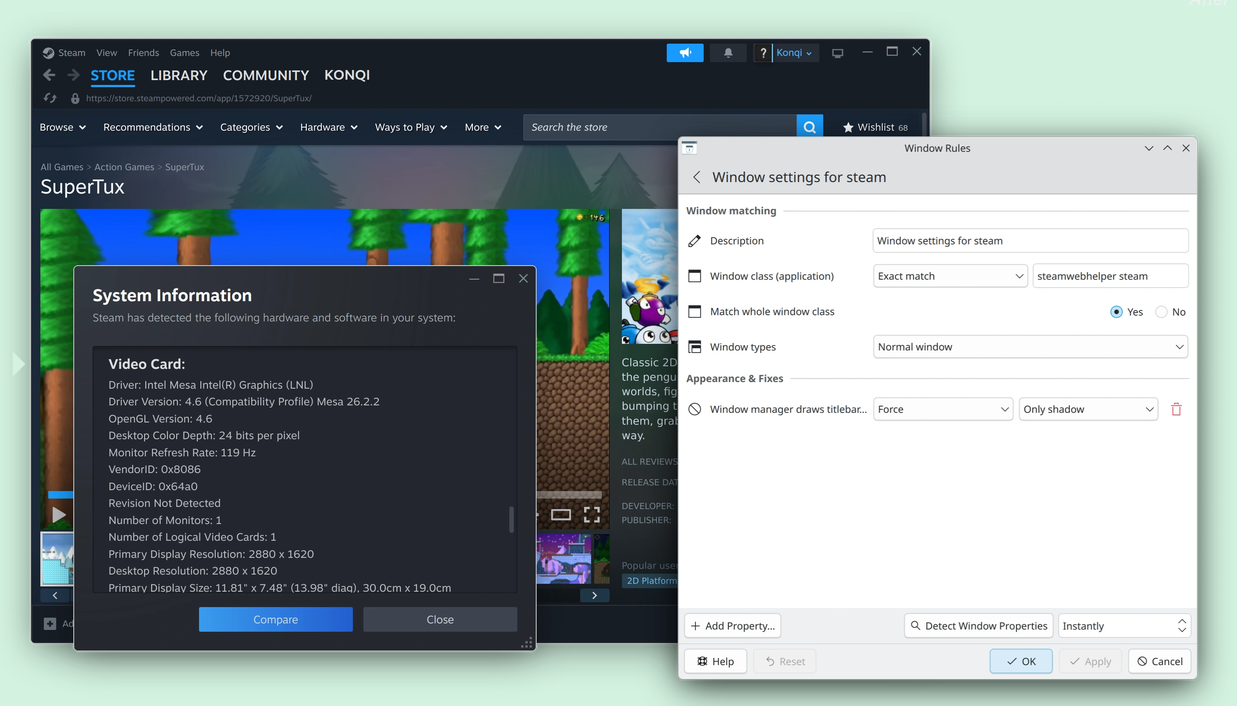Go forward with Steam's forward arrow
1237x706 pixels.
click(73, 75)
